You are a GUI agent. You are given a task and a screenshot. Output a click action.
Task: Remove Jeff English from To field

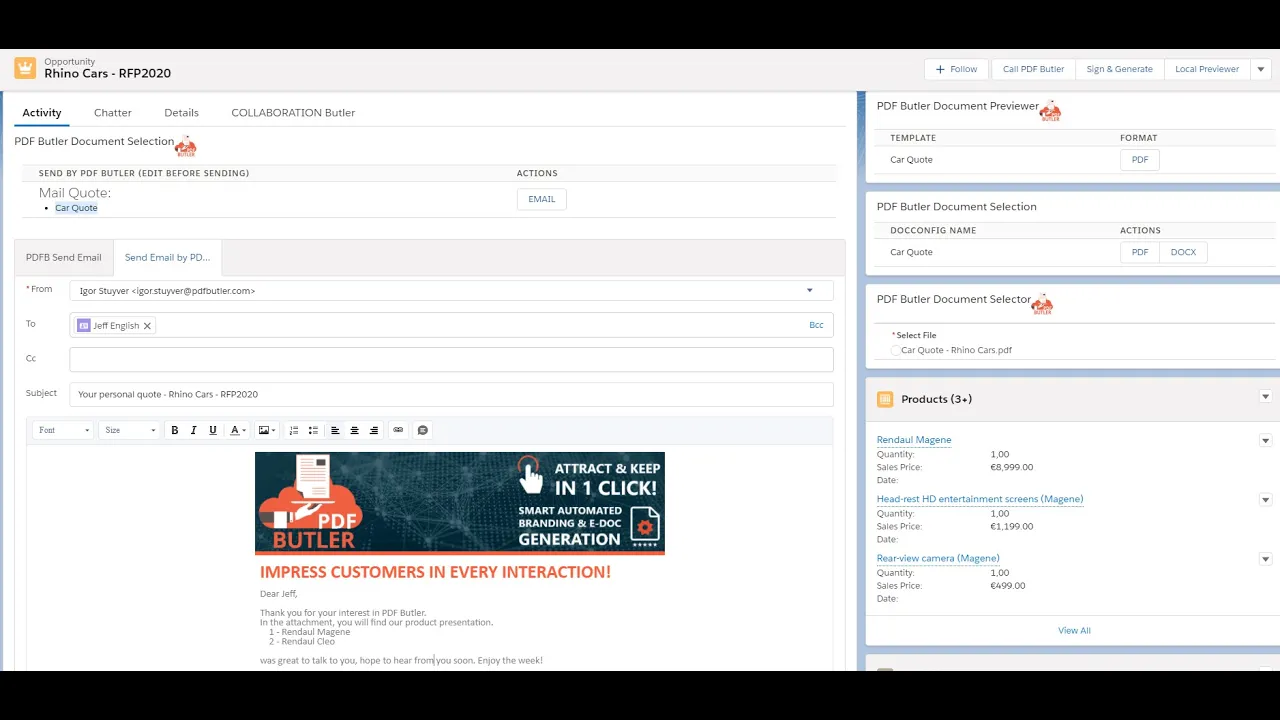[x=147, y=326]
